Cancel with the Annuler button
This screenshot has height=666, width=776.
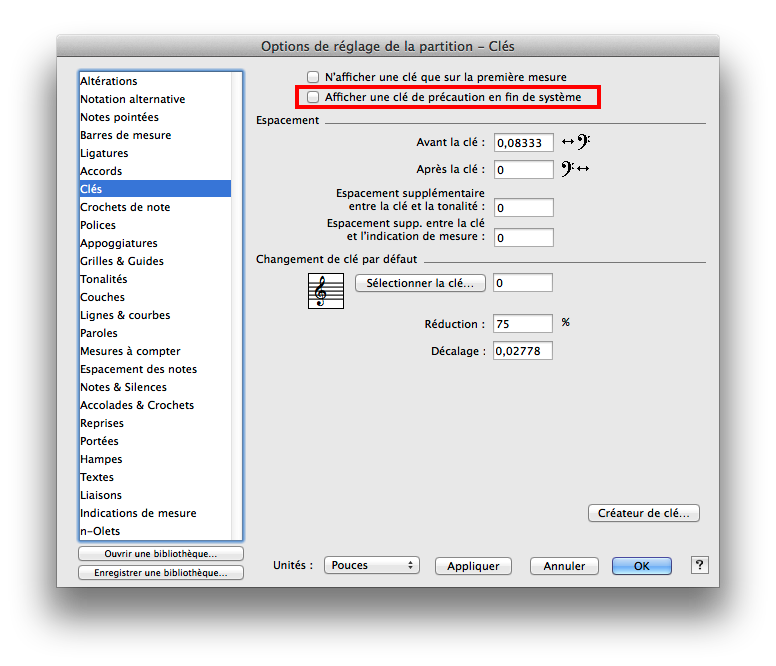coord(564,566)
